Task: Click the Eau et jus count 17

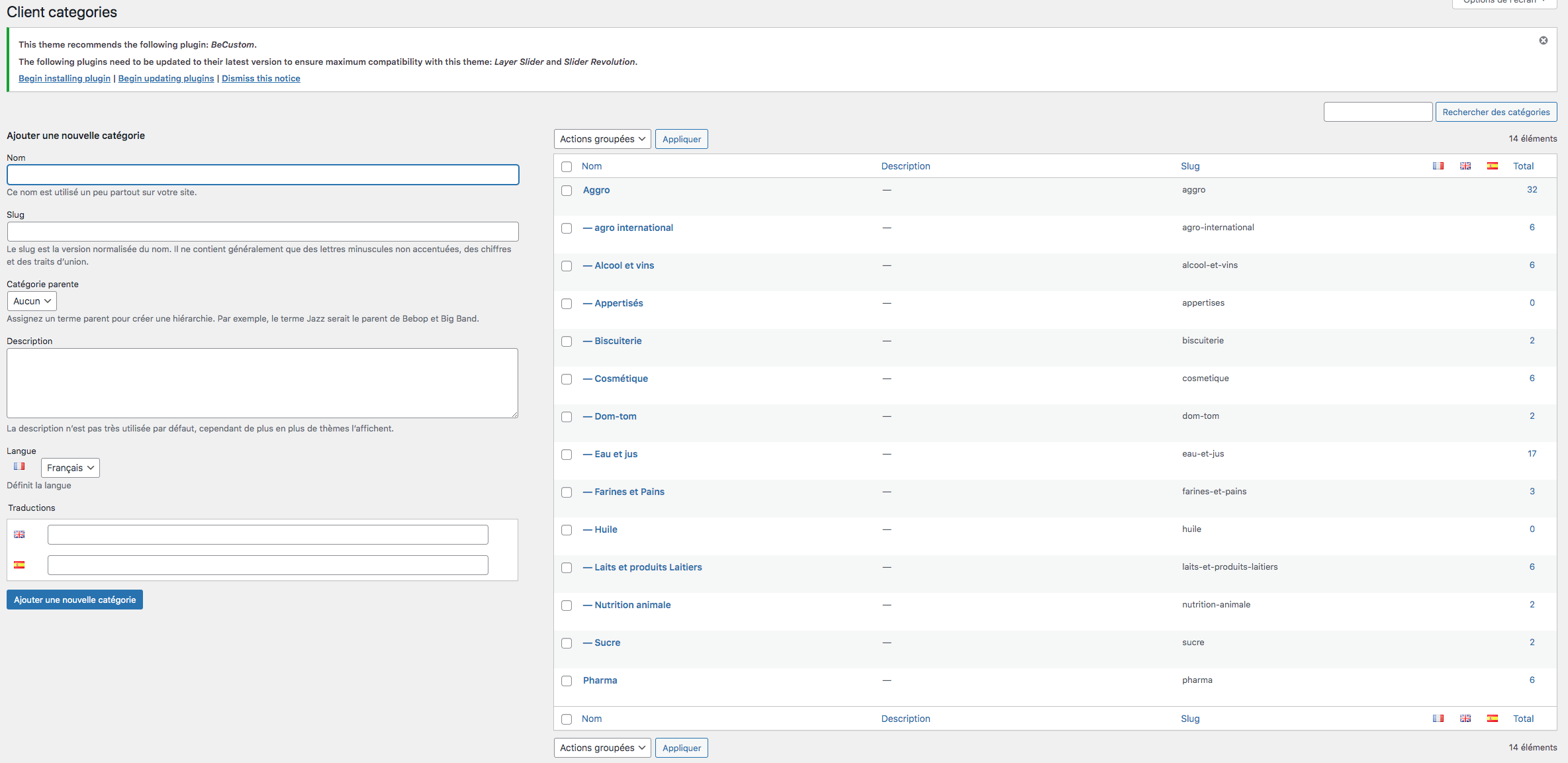Action: (x=1532, y=453)
